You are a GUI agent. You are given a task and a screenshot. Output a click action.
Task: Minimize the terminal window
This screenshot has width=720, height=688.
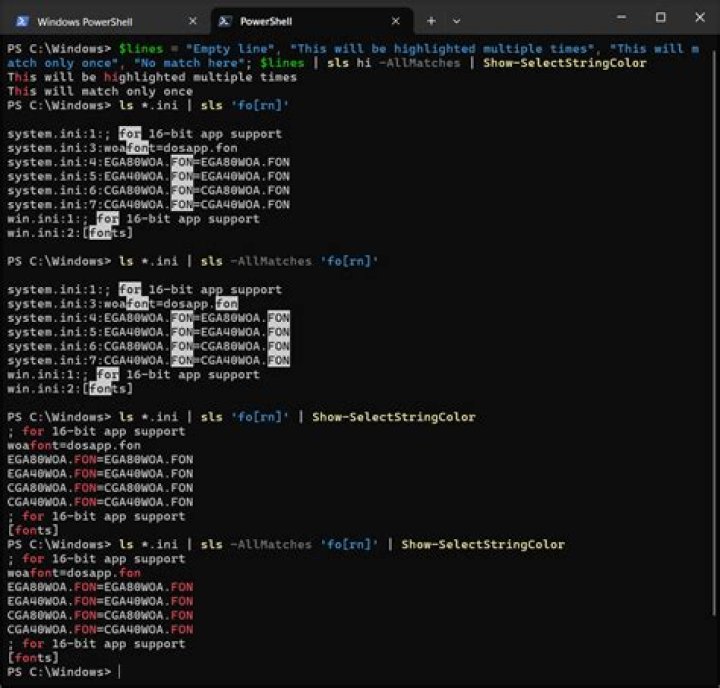[x=621, y=17]
